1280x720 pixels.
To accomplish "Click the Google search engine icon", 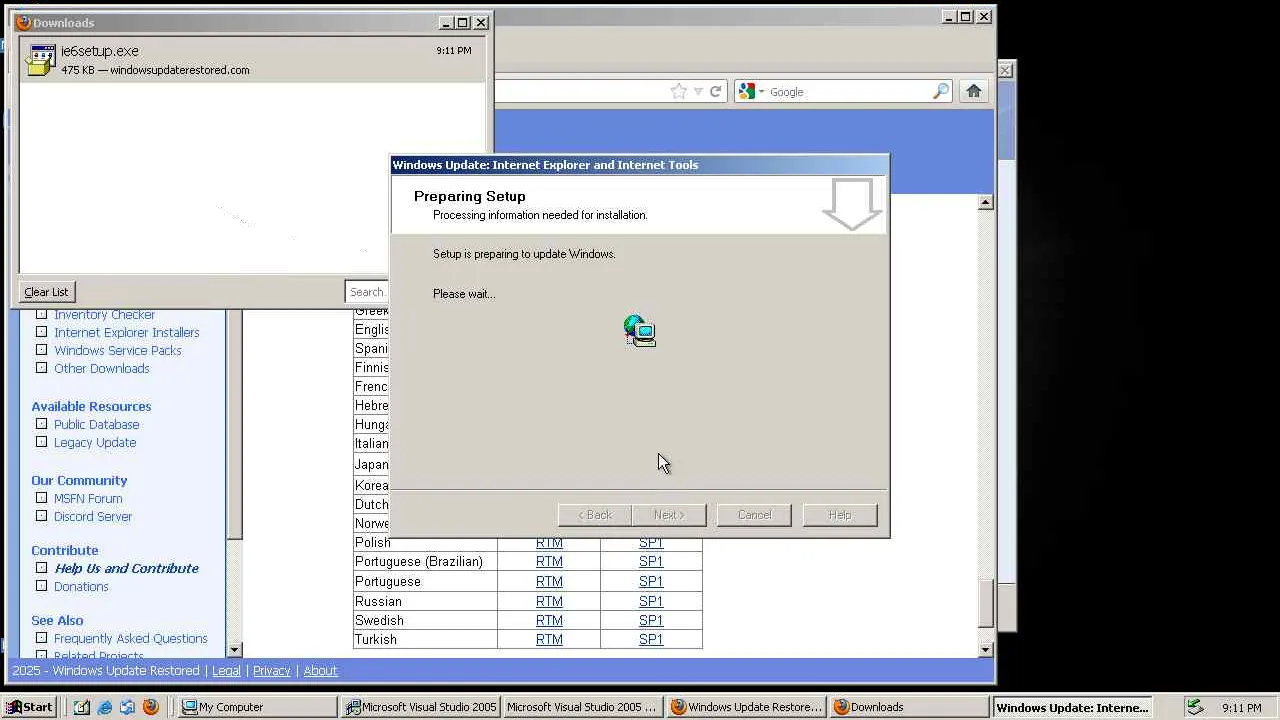I will click(746, 92).
